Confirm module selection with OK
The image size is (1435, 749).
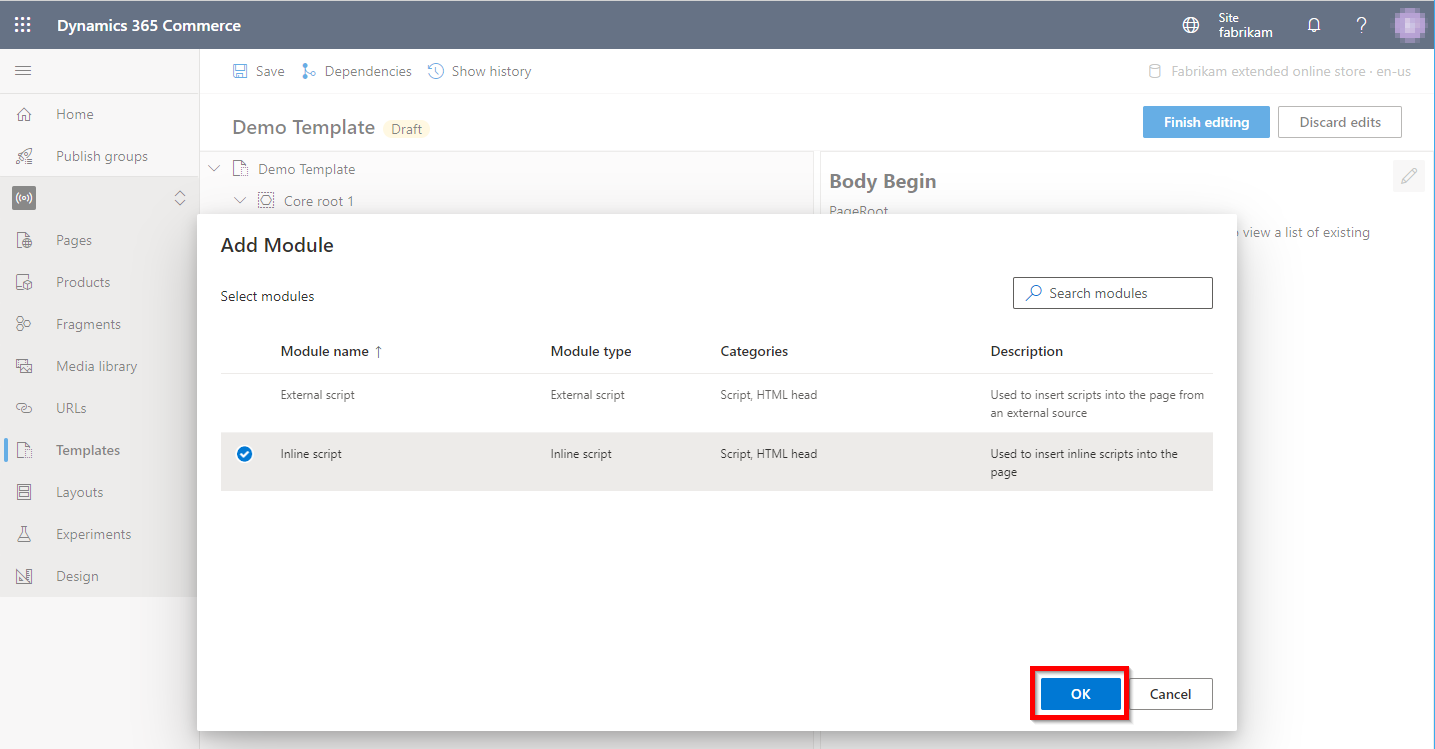1078,693
